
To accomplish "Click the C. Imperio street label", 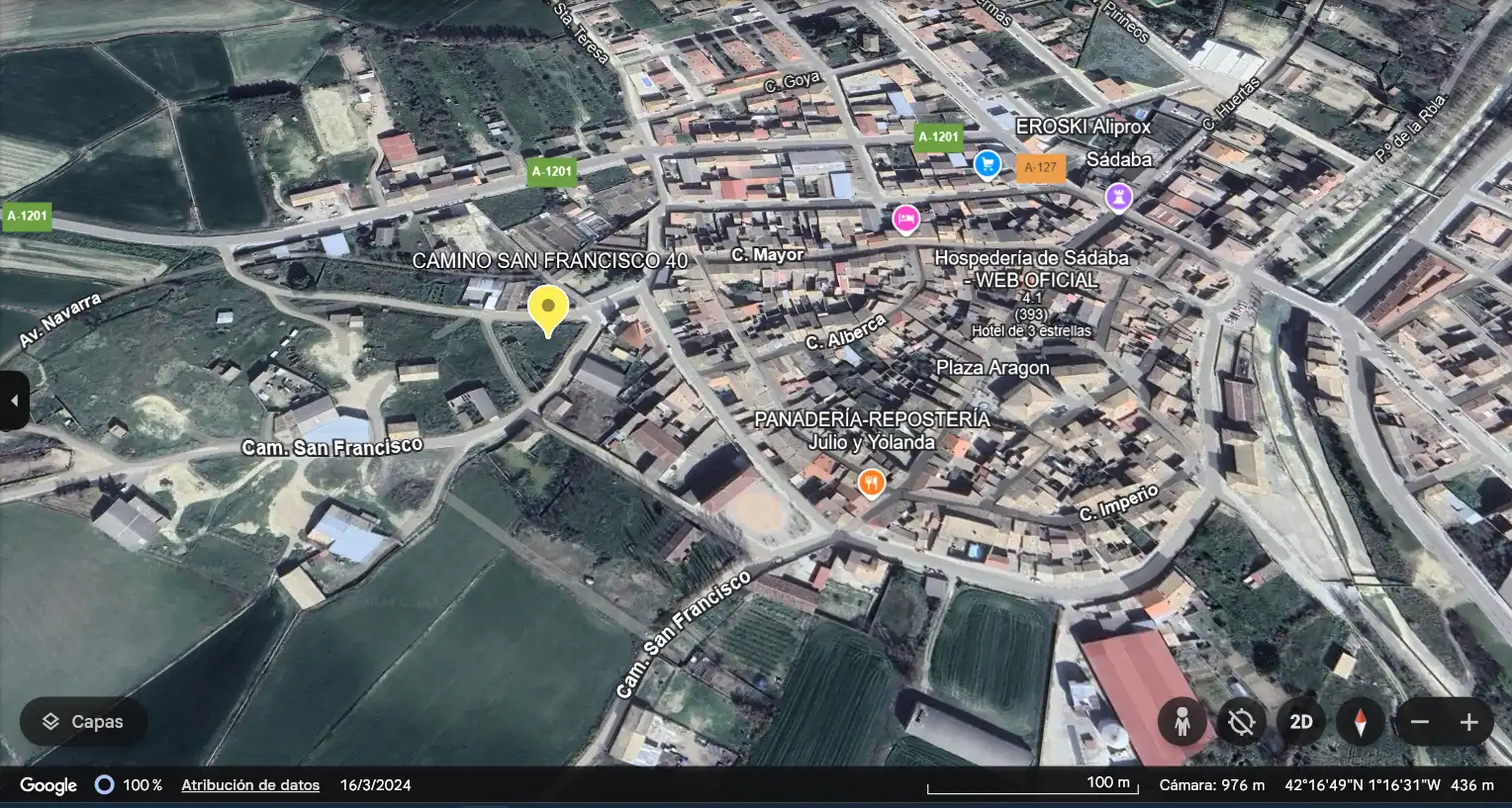I will point(1118,503).
